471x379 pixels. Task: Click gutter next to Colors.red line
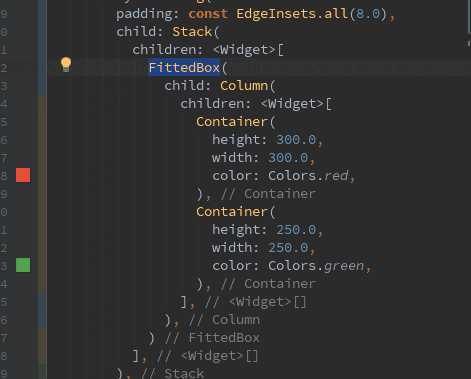click(4, 176)
